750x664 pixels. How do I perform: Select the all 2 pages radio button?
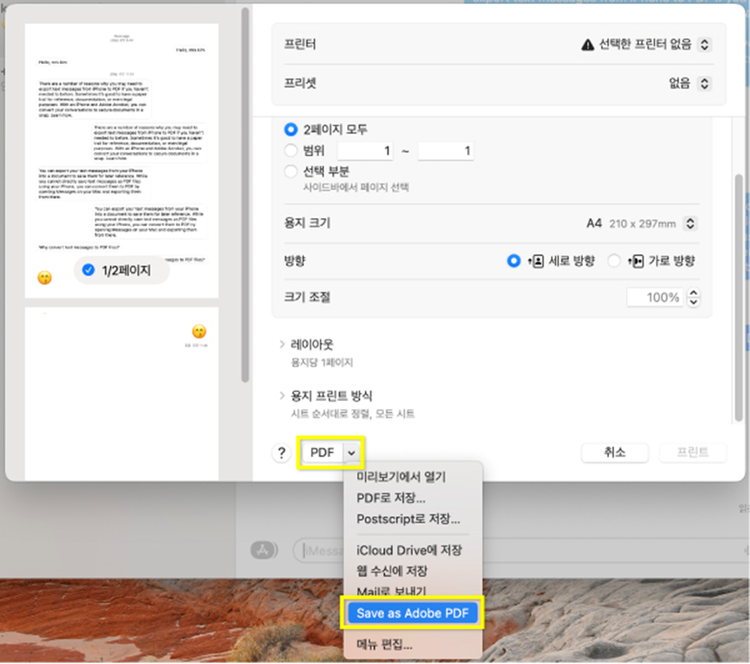tap(291, 129)
